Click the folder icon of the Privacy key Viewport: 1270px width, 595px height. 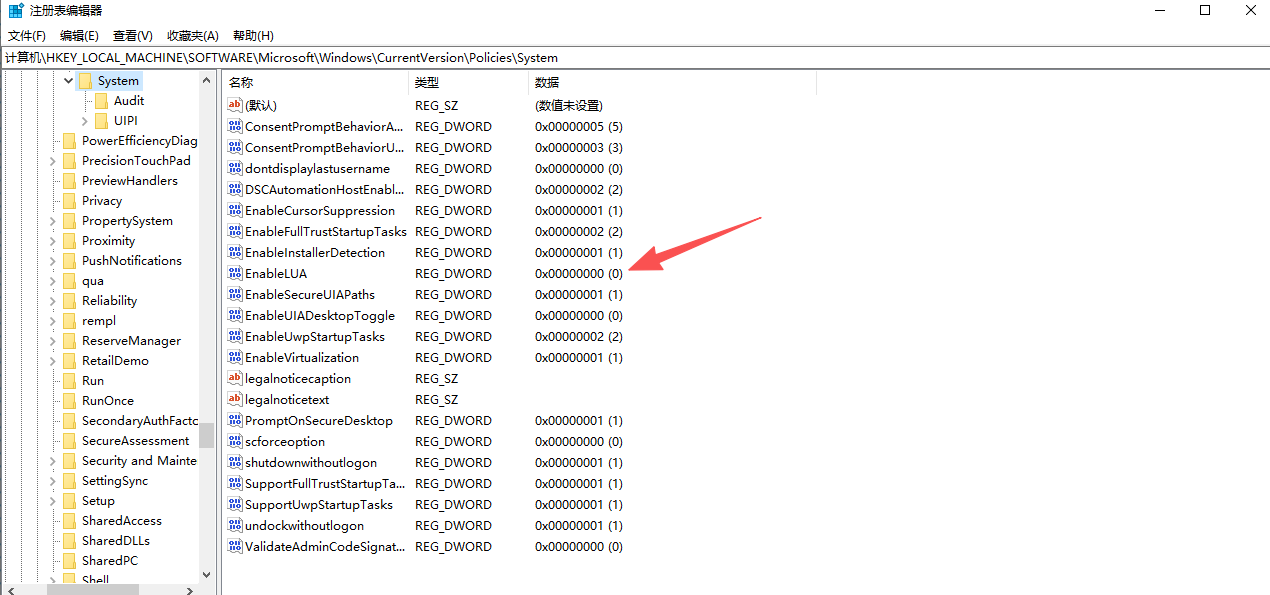(x=69, y=201)
